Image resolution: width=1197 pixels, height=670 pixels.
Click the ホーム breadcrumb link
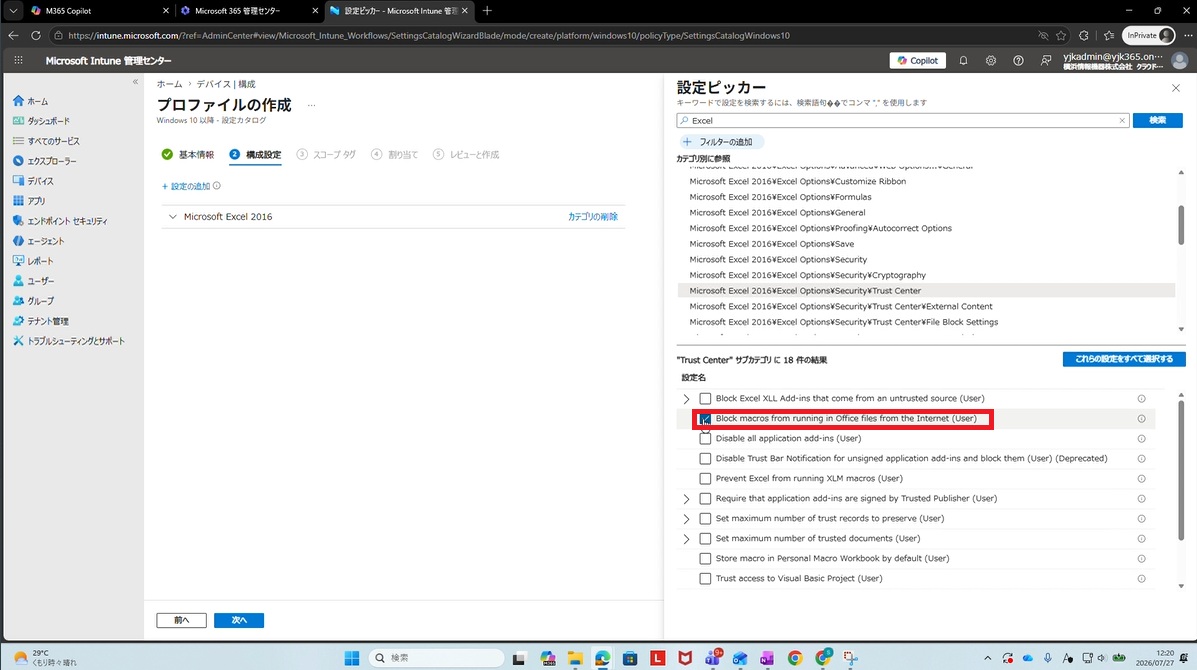(x=169, y=84)
